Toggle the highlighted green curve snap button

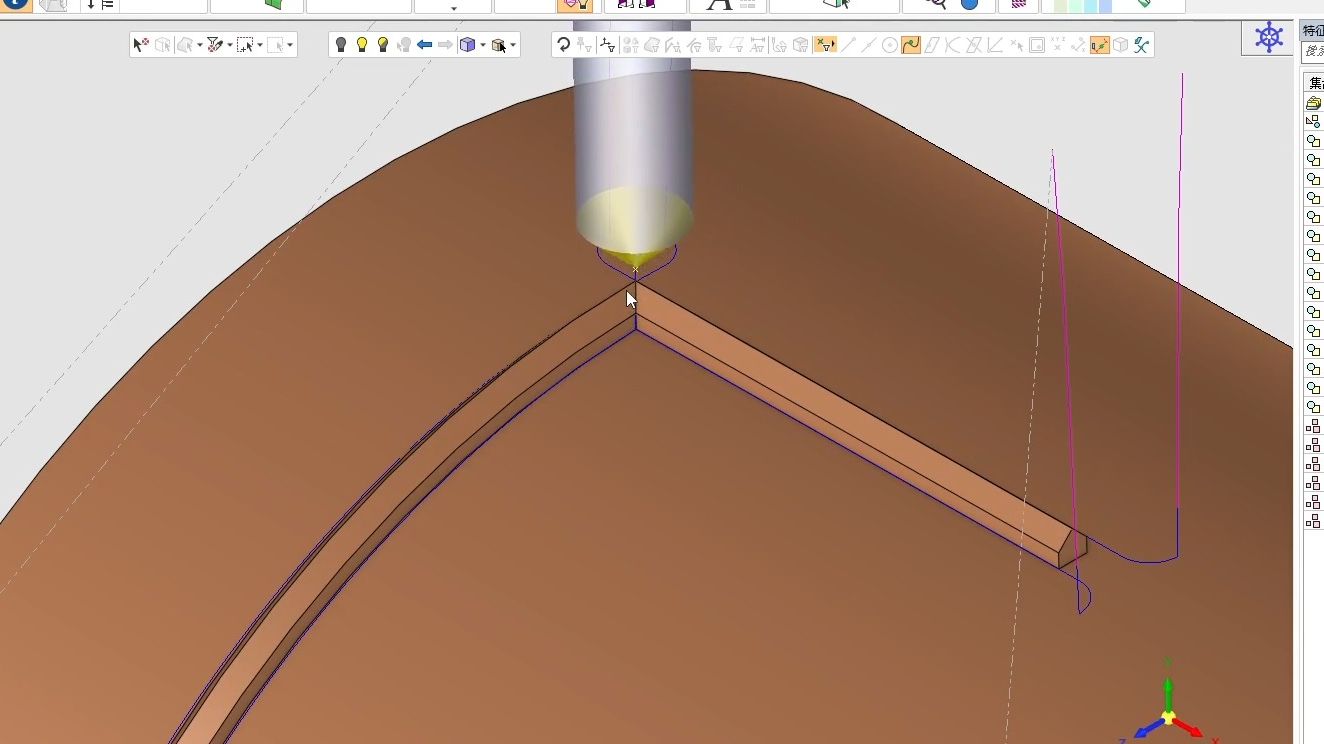(910, 45)
